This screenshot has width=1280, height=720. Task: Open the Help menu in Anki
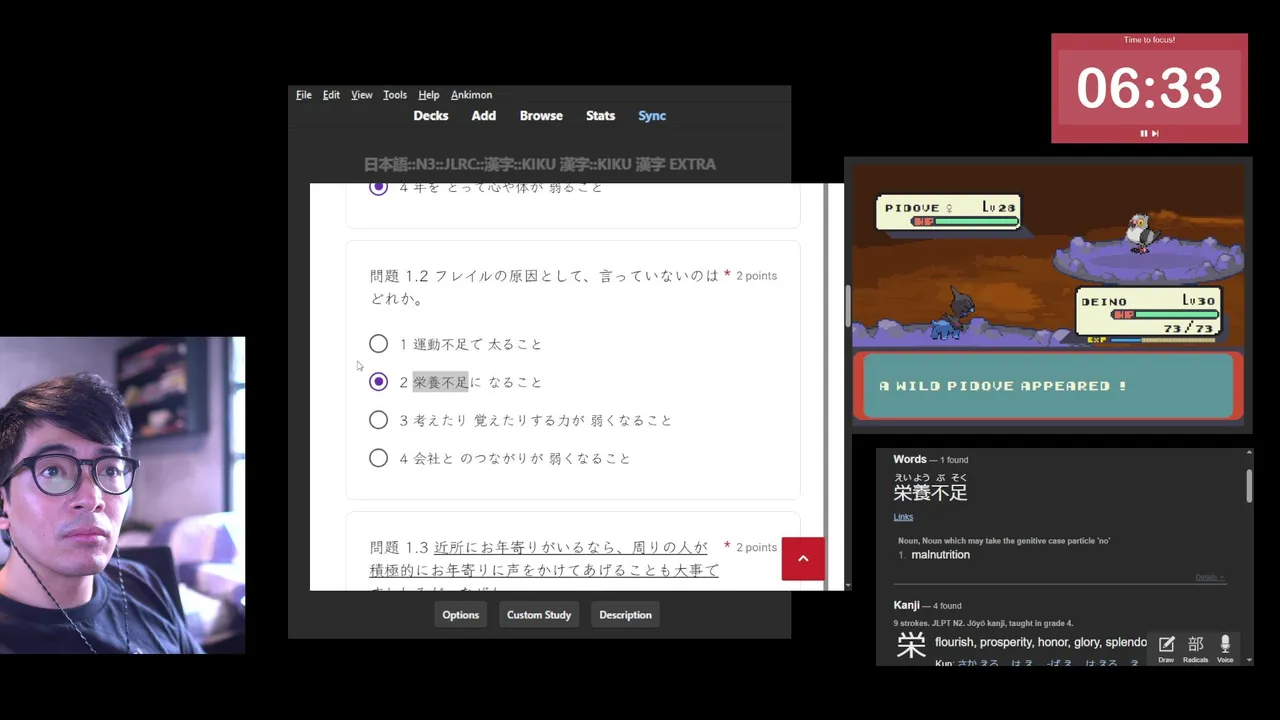(x=429, y=95)
